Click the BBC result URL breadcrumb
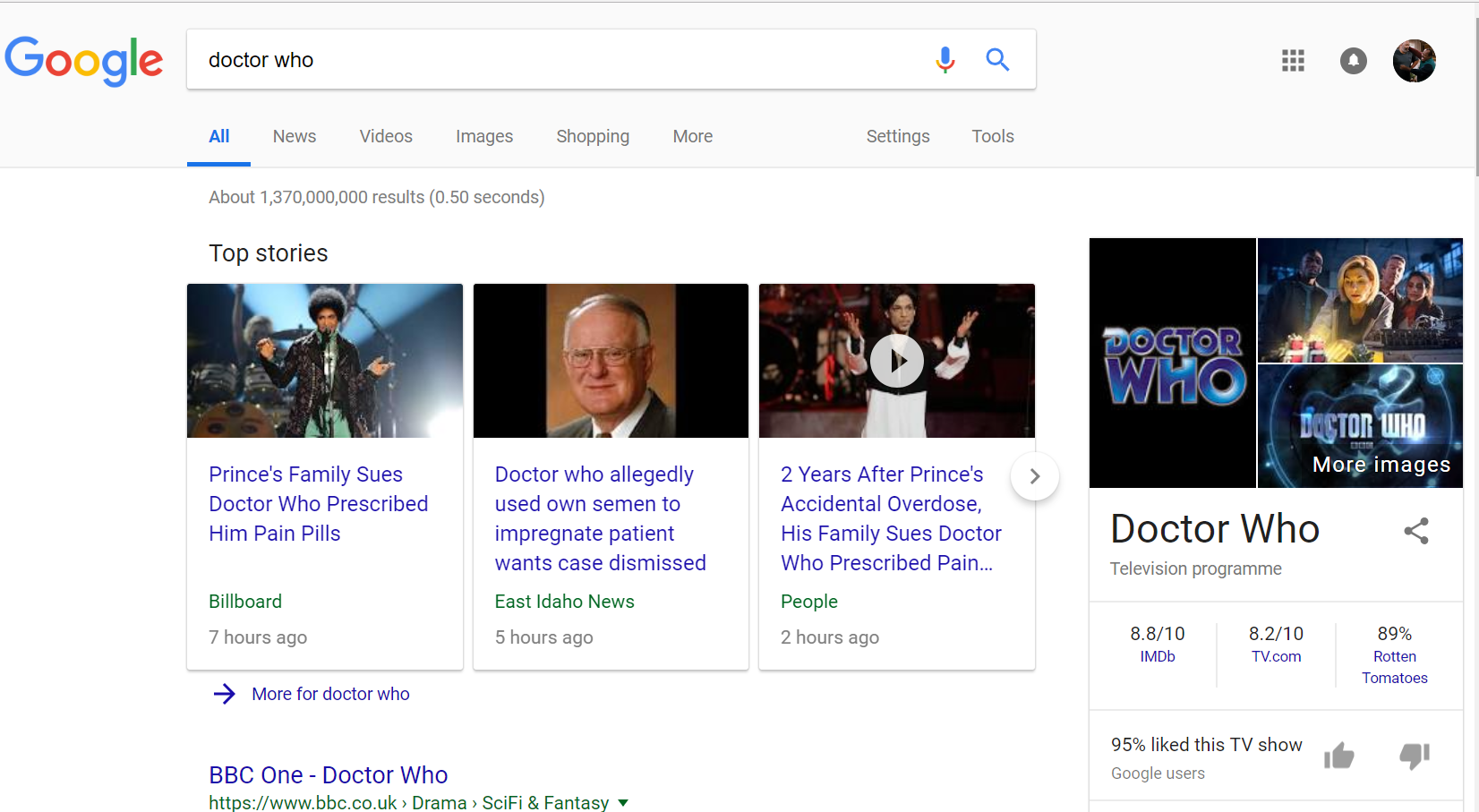This screenshot has height=812, width=1479. [x=409, y=803]
